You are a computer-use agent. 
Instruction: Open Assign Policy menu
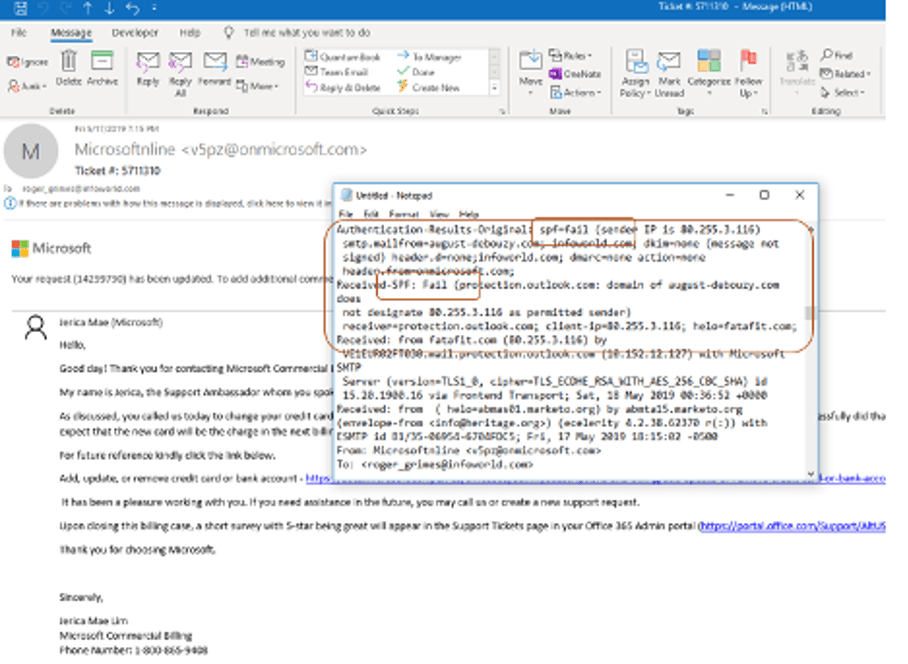coord(635,74)
